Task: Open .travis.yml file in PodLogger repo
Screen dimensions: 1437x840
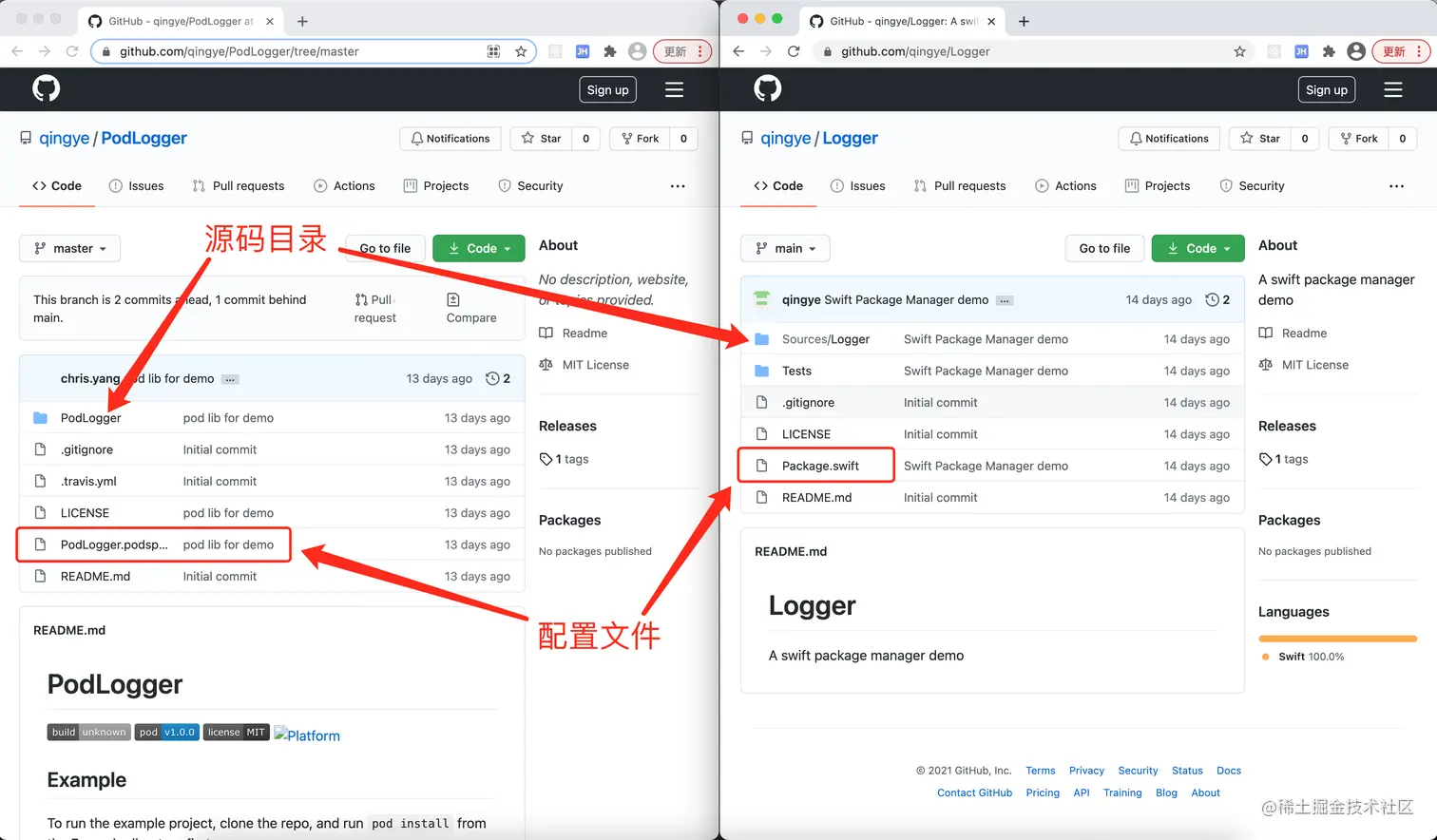Action: tap(88, 481)
